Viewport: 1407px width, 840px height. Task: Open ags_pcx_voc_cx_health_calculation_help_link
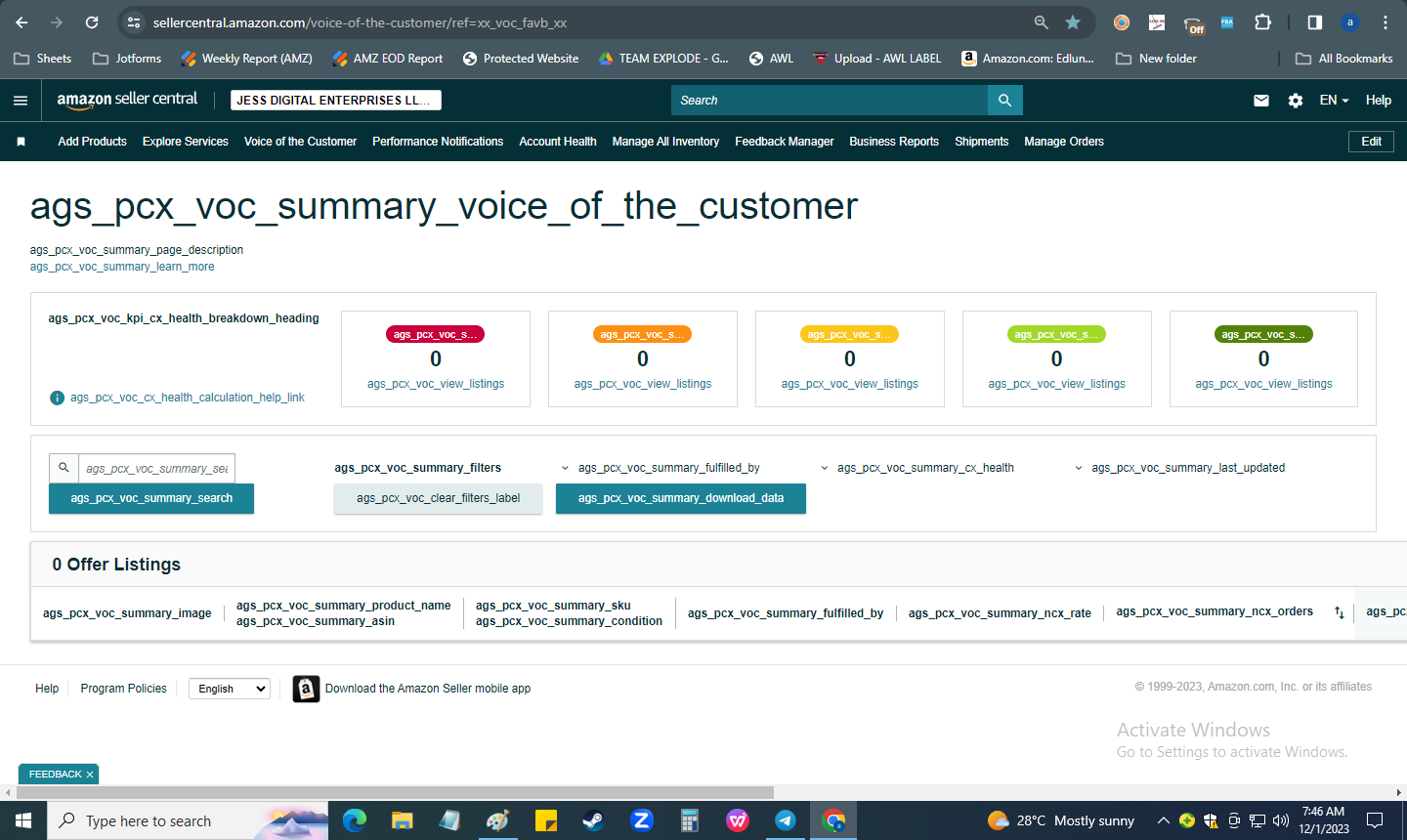(188, 398)
